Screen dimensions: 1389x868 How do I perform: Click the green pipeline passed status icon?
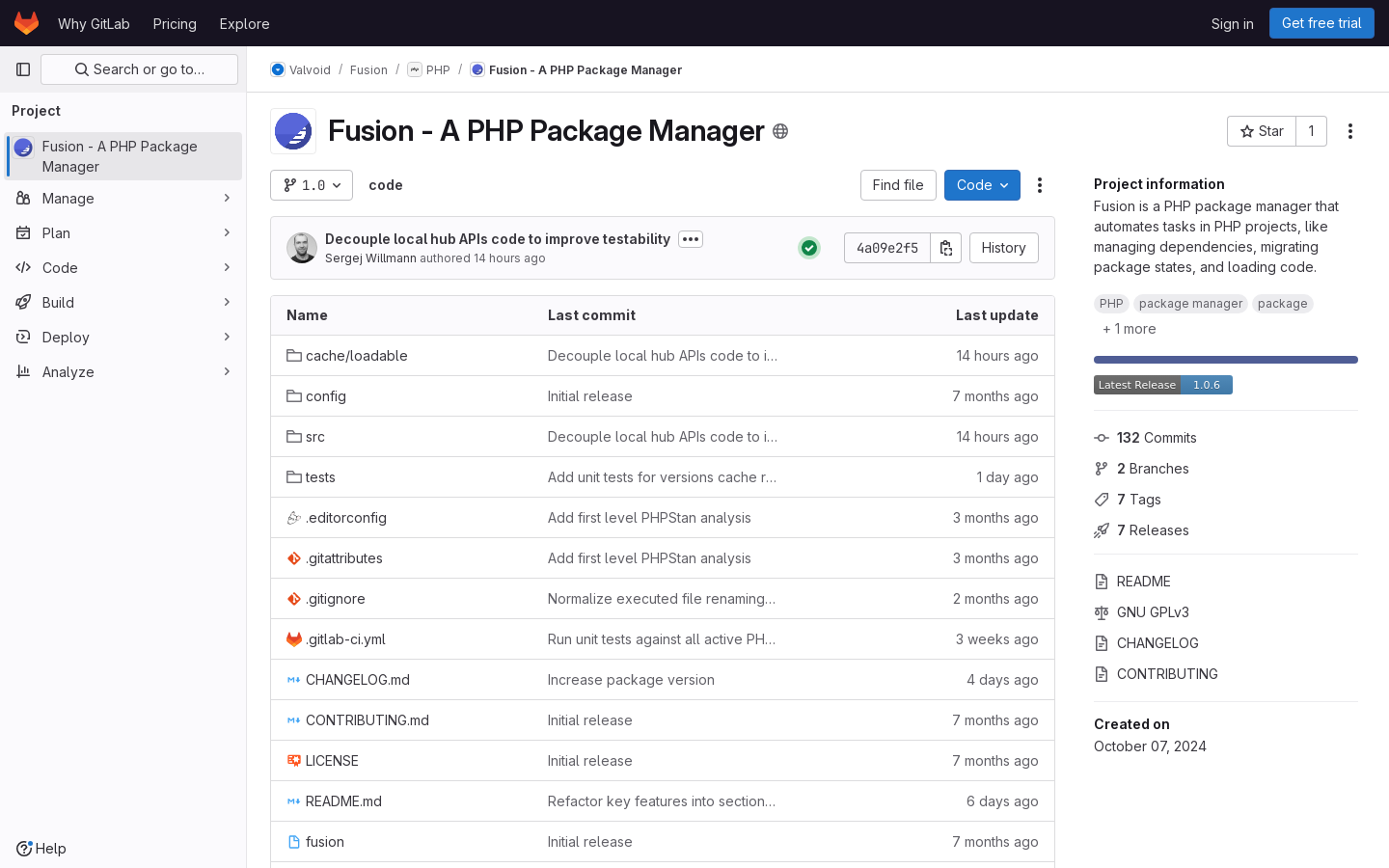(x=809, y=248)
